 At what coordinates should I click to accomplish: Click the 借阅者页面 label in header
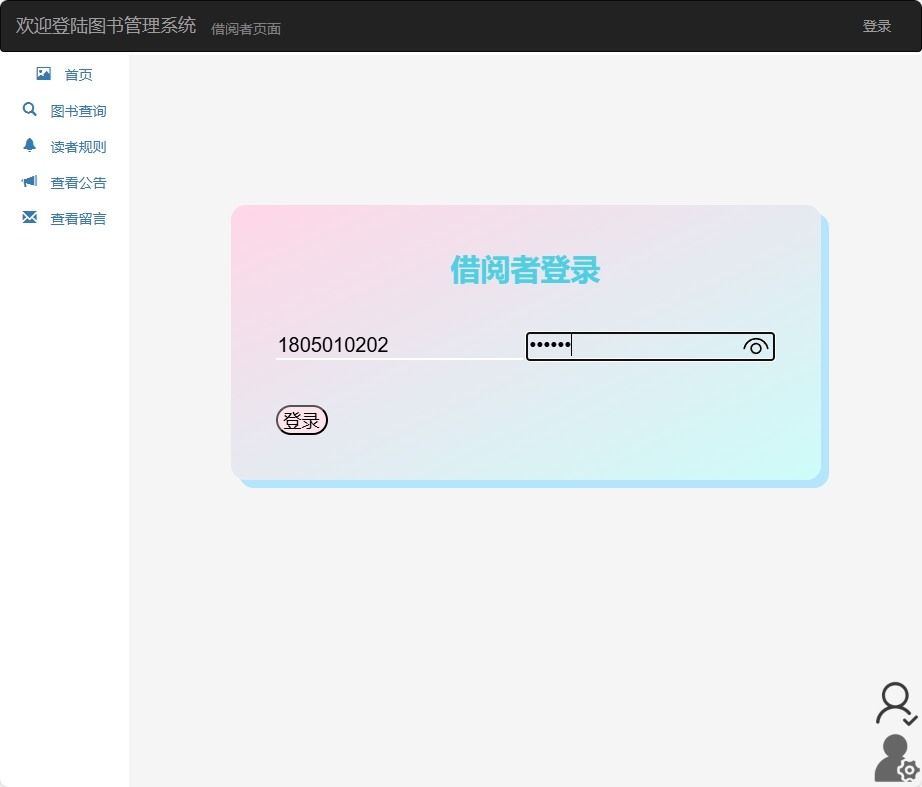[x=245, y=29]
